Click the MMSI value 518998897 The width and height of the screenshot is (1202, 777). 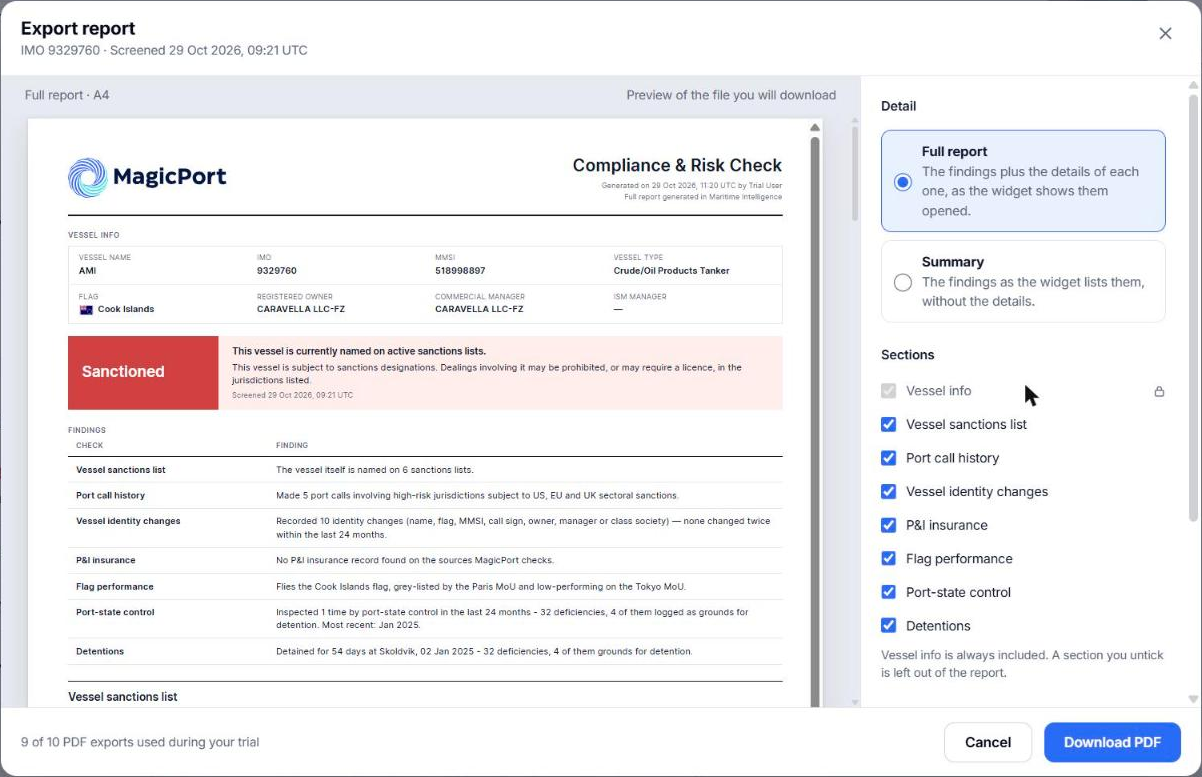[460, 271]
